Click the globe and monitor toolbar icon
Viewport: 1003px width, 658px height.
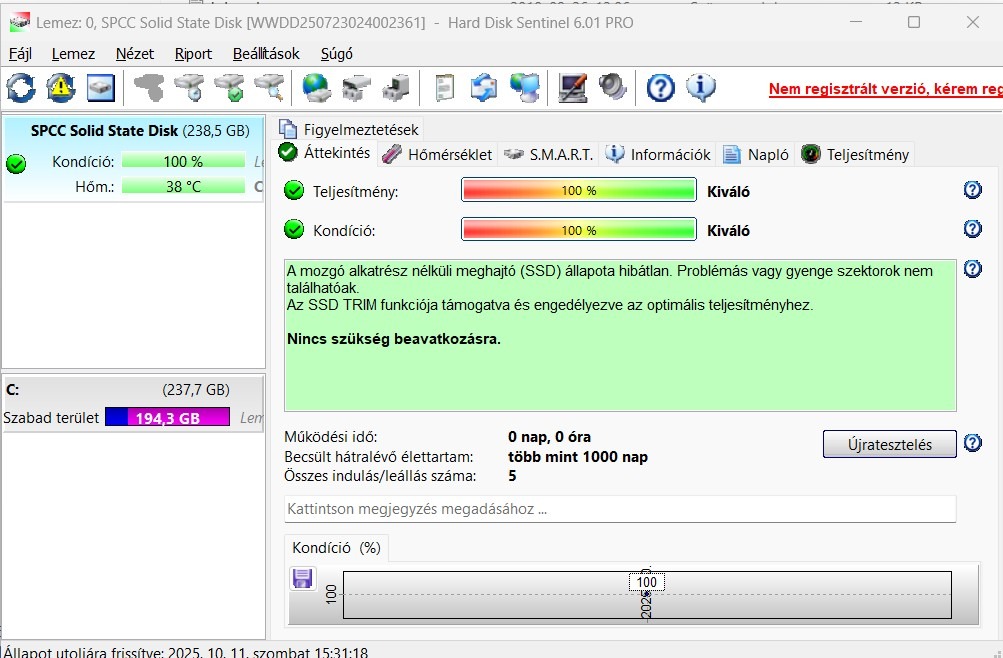point(525,88)
